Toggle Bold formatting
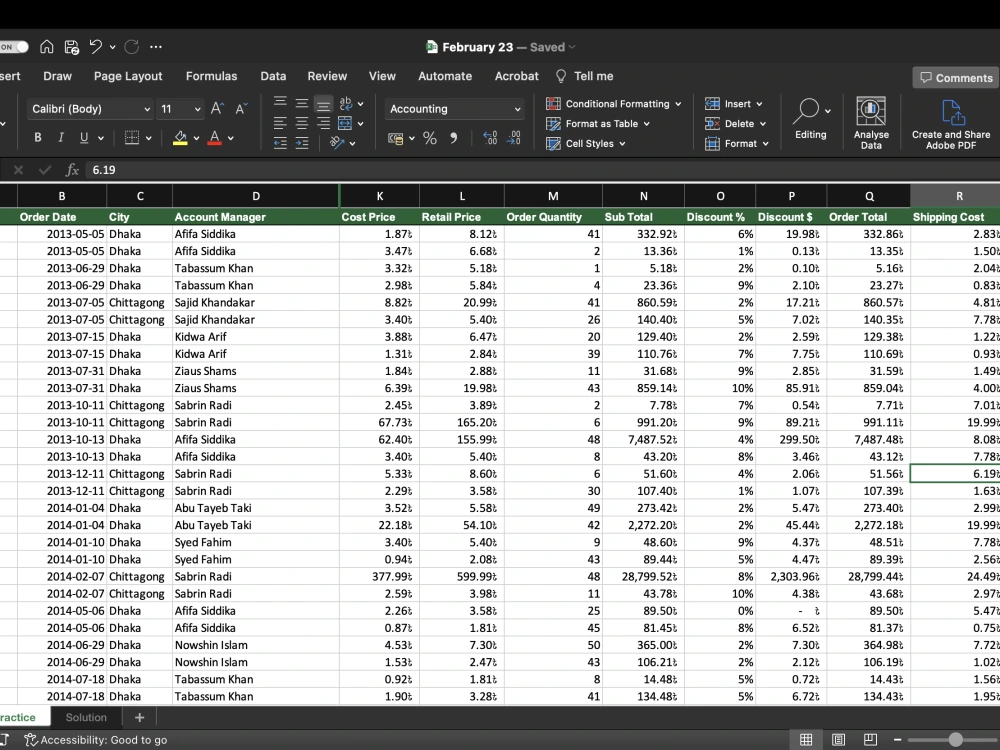1000x750 pixels. coord(38,138)
